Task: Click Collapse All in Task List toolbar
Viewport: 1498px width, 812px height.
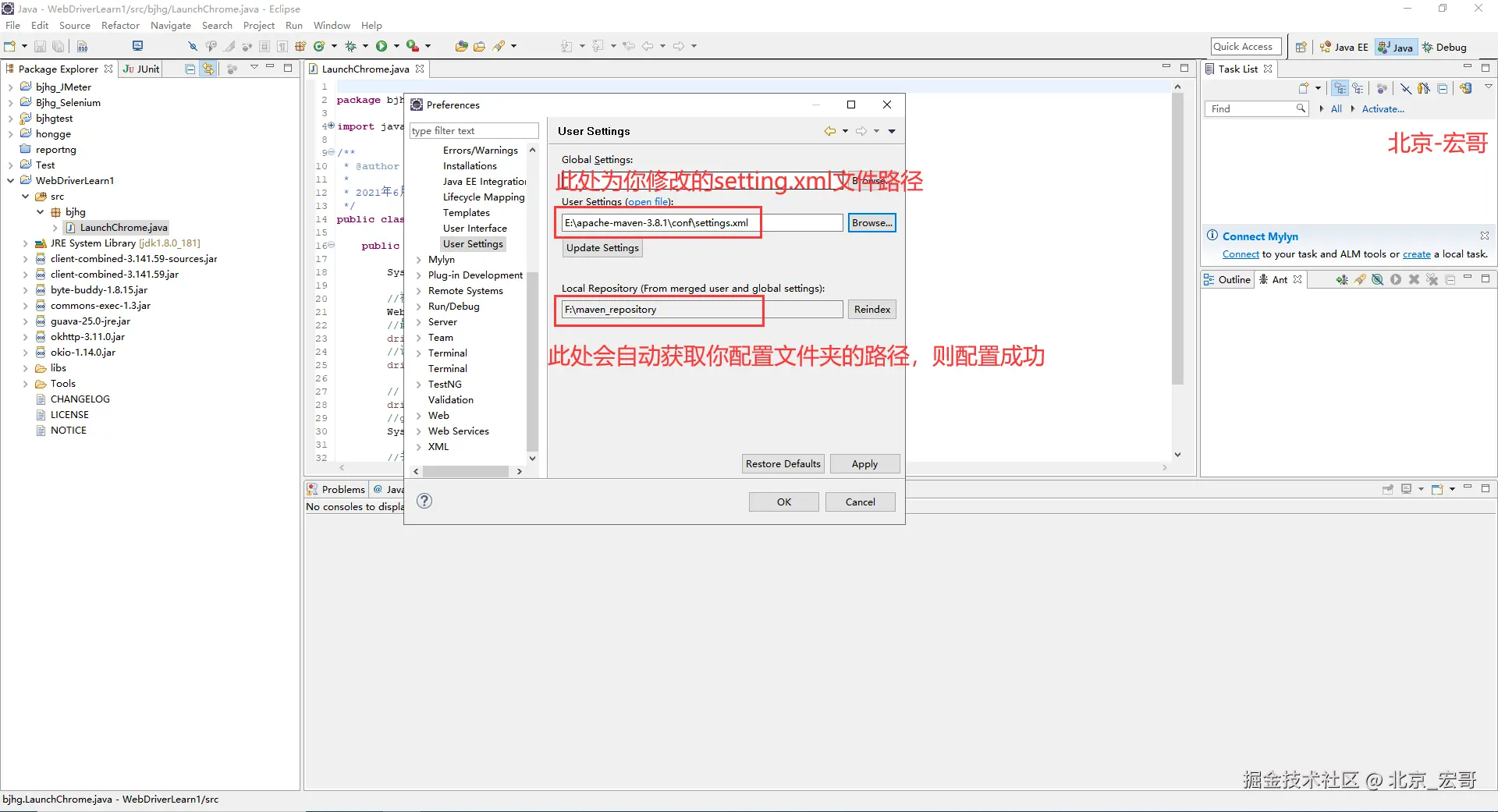Action: pos(1443,88)
